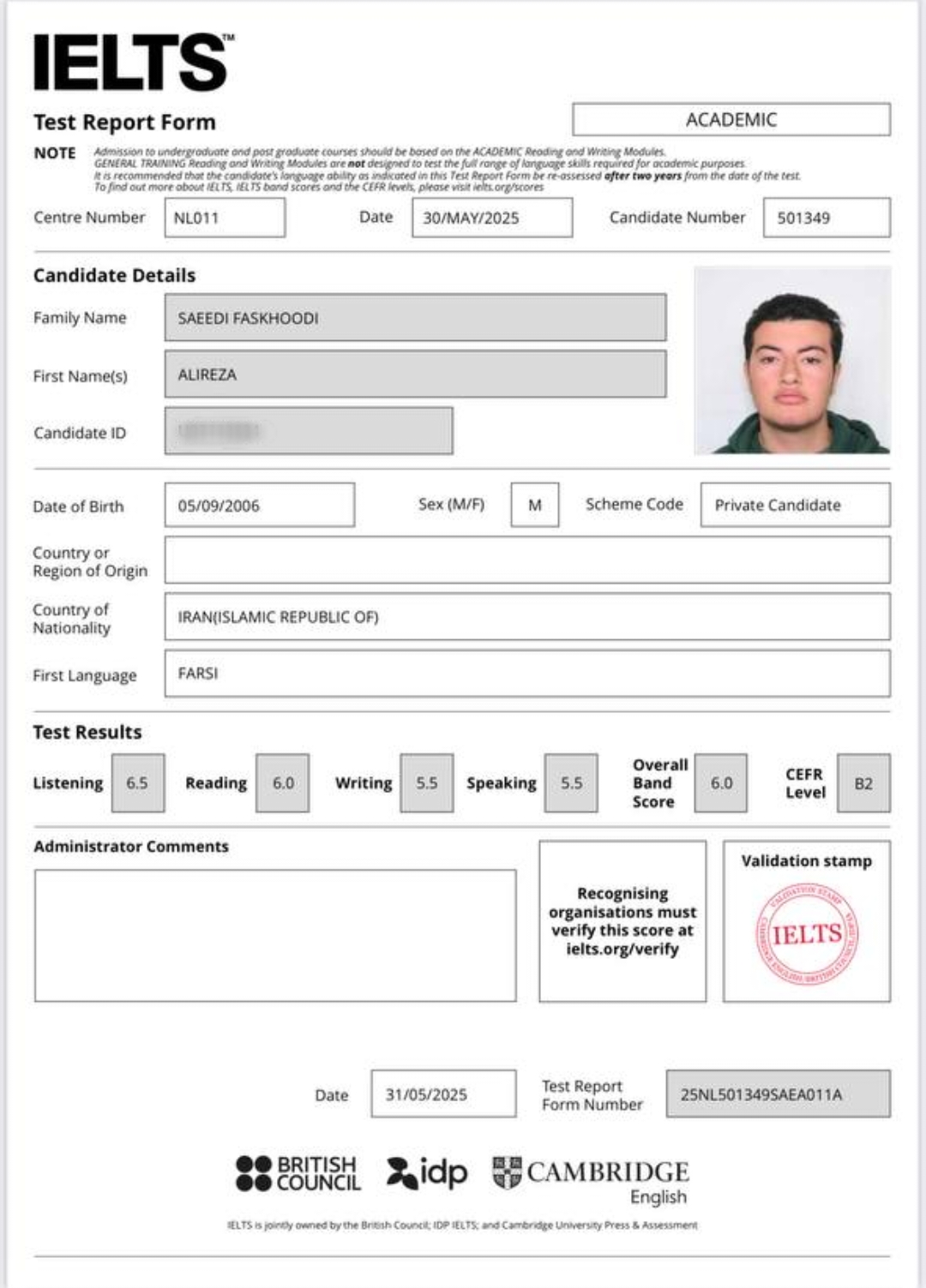926x1288 pixels.
Task: Click Test Report Form Number 25NL501349SAEA011A
Action: tap(779, 1094)
